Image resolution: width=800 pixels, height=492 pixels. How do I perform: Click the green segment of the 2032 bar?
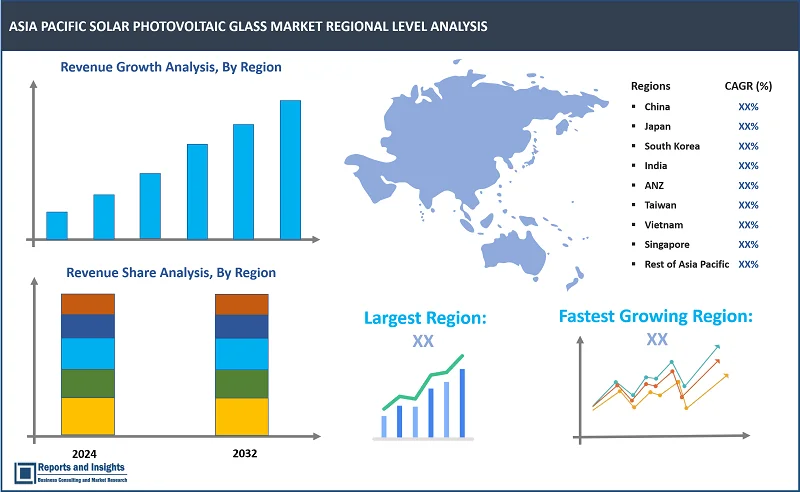click(242, 384)
